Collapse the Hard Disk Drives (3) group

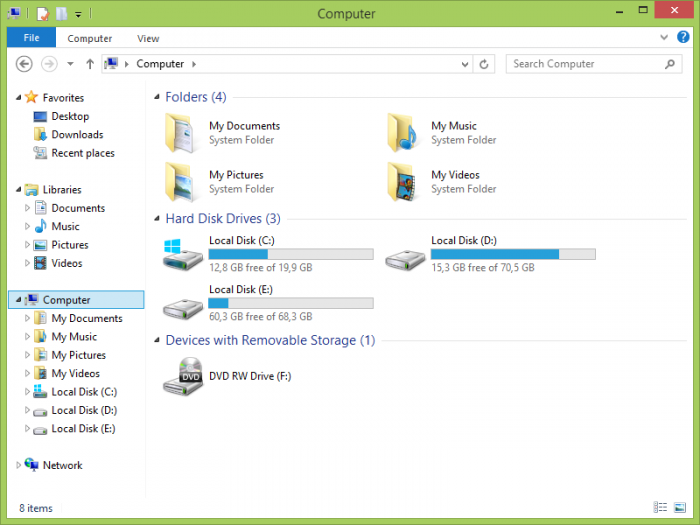click(157, 218)
